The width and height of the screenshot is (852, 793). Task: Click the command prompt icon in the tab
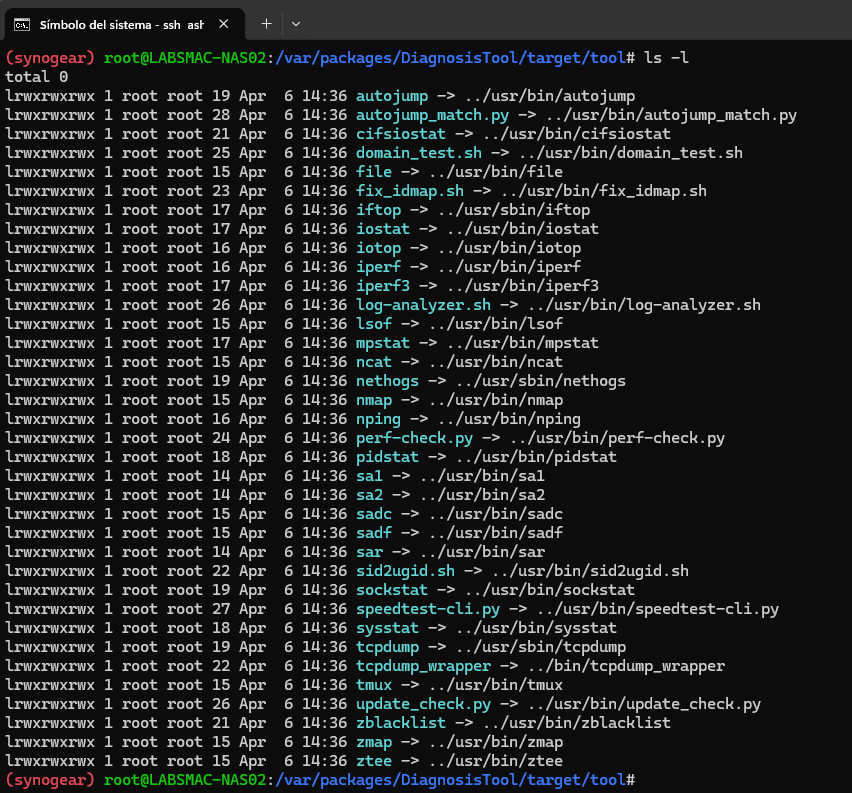point(22,23)
